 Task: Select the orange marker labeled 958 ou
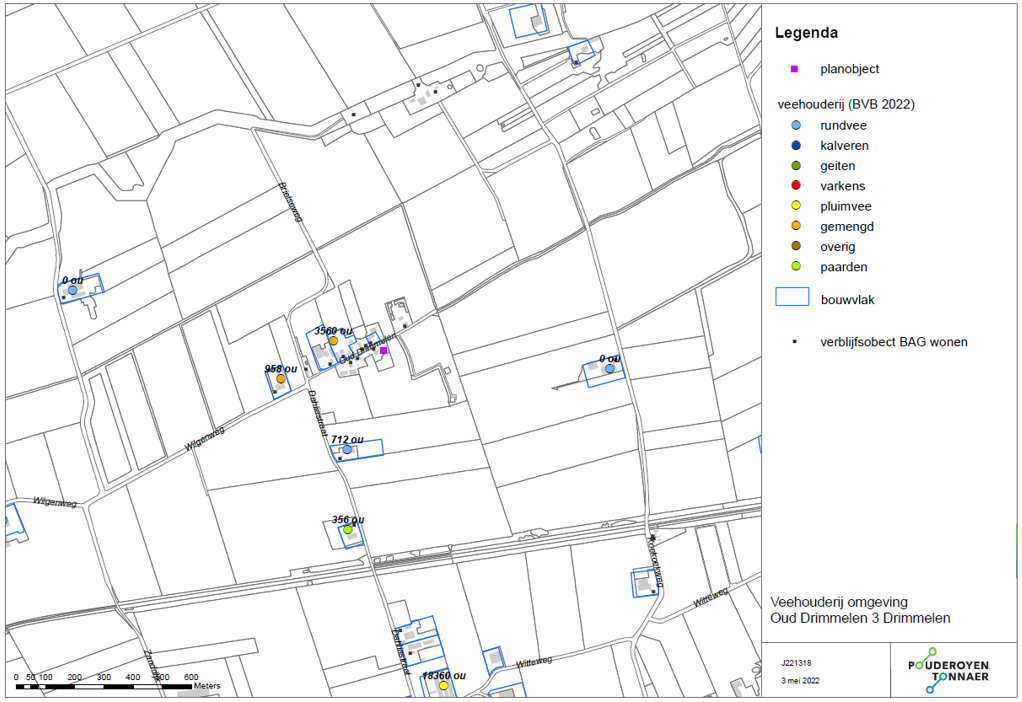280,379
